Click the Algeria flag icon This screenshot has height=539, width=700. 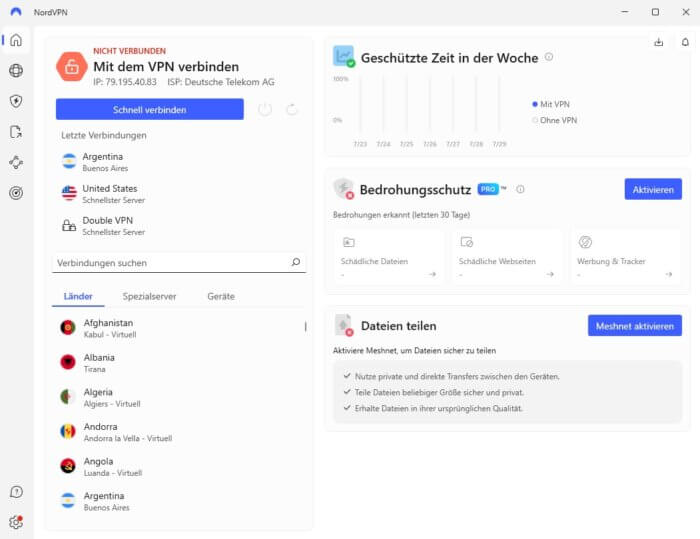(68, 397)
